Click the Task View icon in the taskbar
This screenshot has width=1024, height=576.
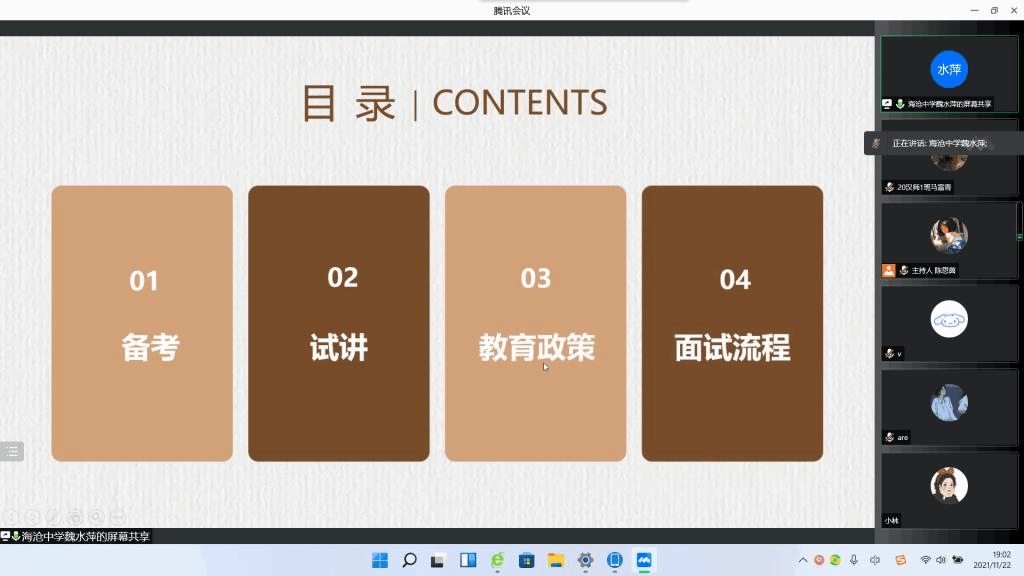tap(438, 560)
